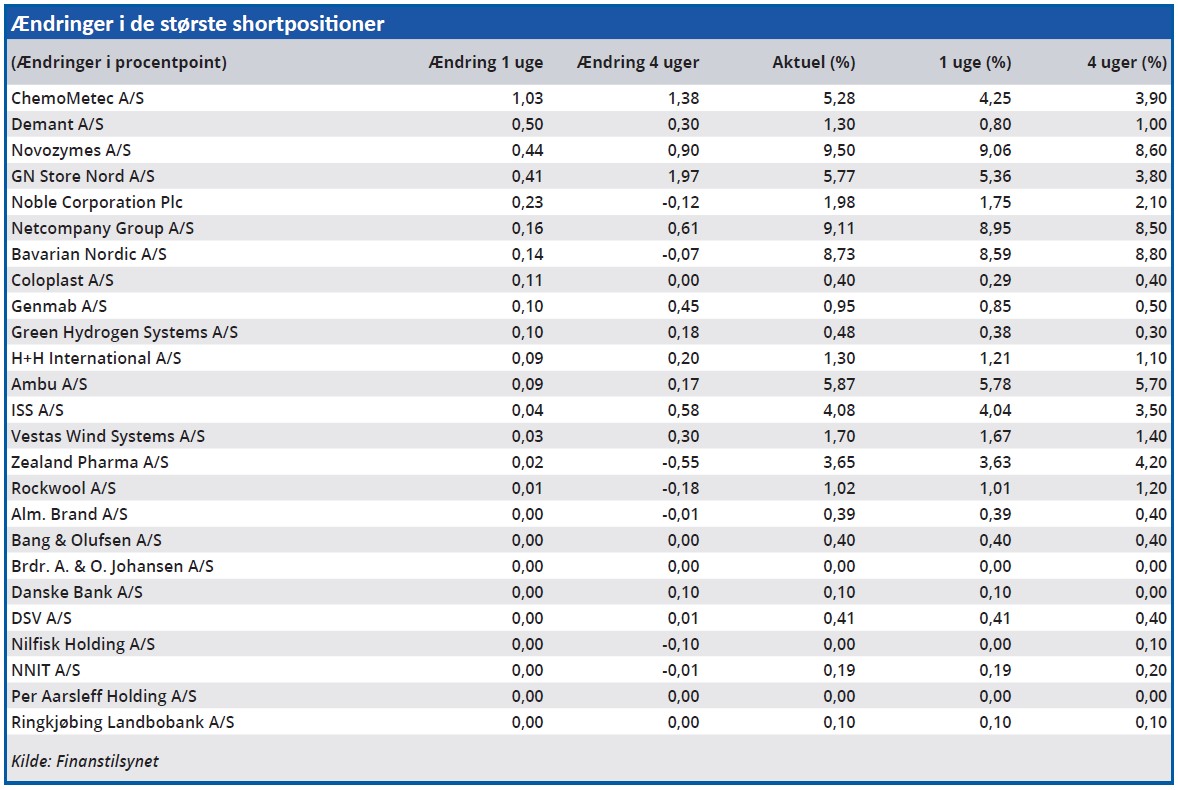1178x790 pixels.
Task: Click on Netcompany Group A/S
Action: [103, 228]
